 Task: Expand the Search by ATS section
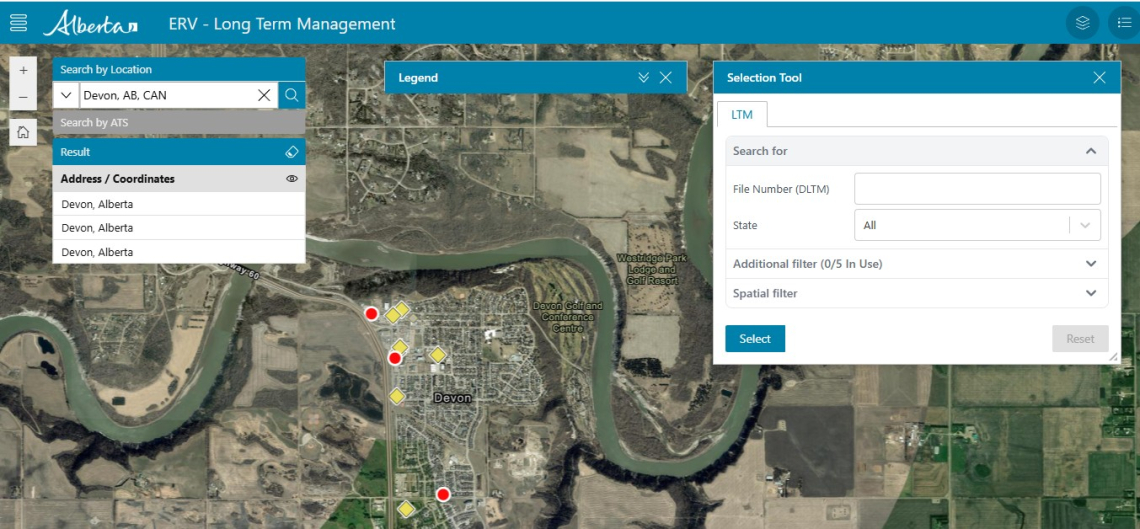click(x=179, y=123)
